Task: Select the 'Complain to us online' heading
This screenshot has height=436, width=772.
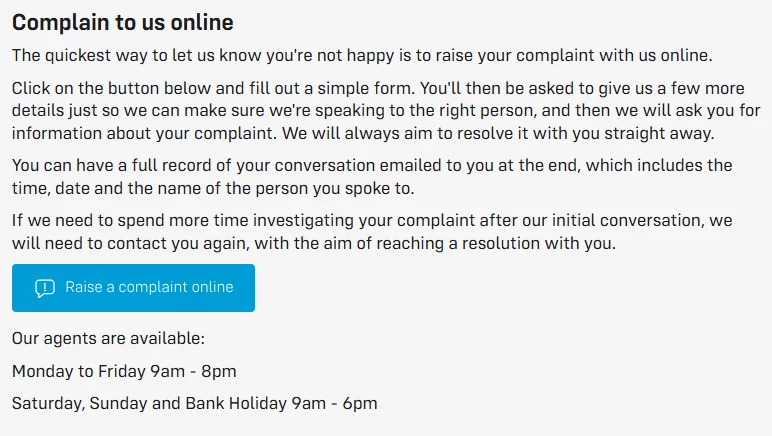Action: point(123,23)
